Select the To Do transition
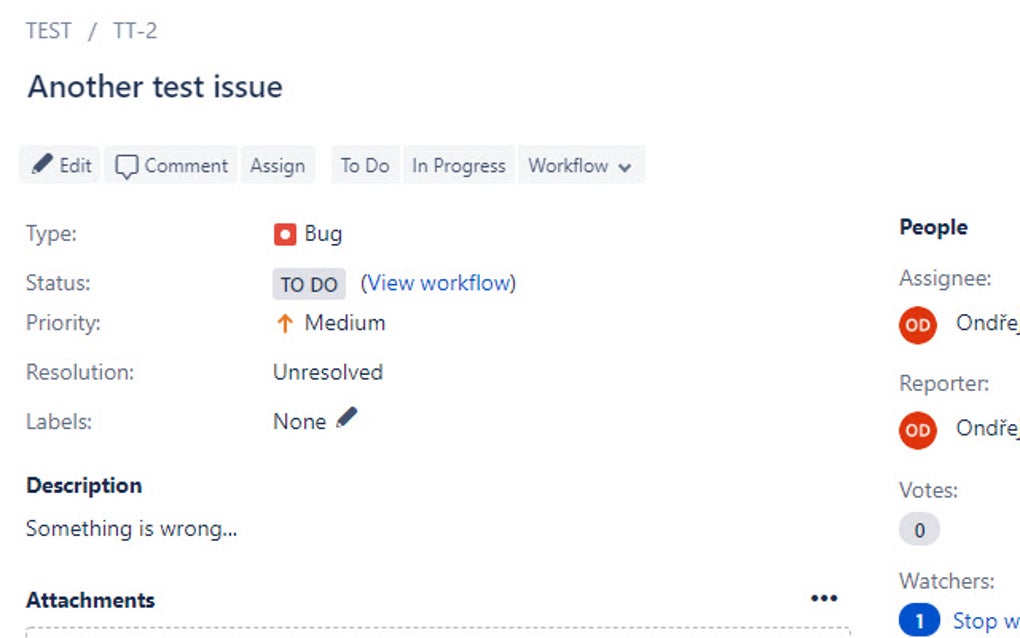This screenshot has width=1020, height=638. [364, 165]
